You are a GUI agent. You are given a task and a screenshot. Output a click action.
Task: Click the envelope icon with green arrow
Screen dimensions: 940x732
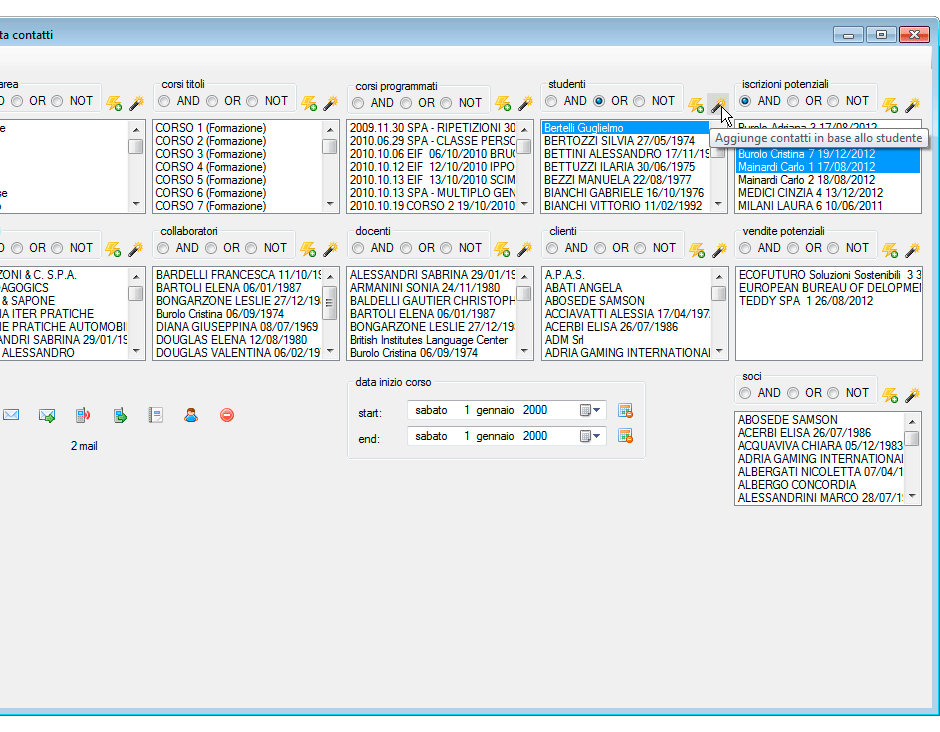coord(47,415)
